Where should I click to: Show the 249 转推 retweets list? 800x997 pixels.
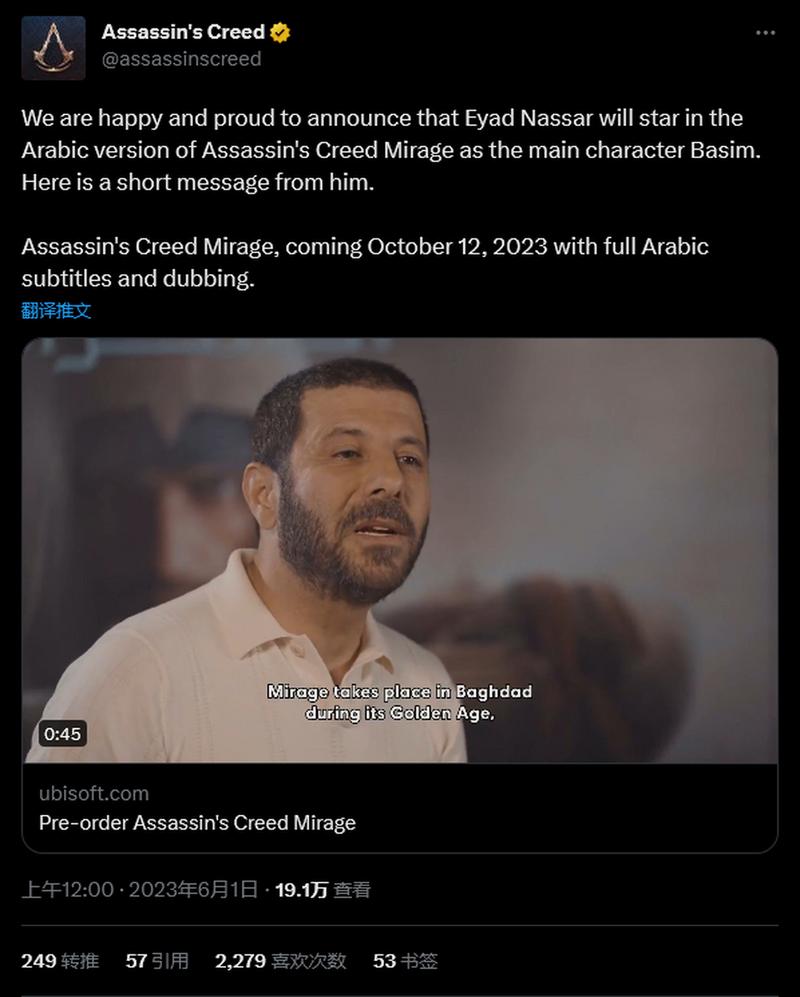coord(60,961)
